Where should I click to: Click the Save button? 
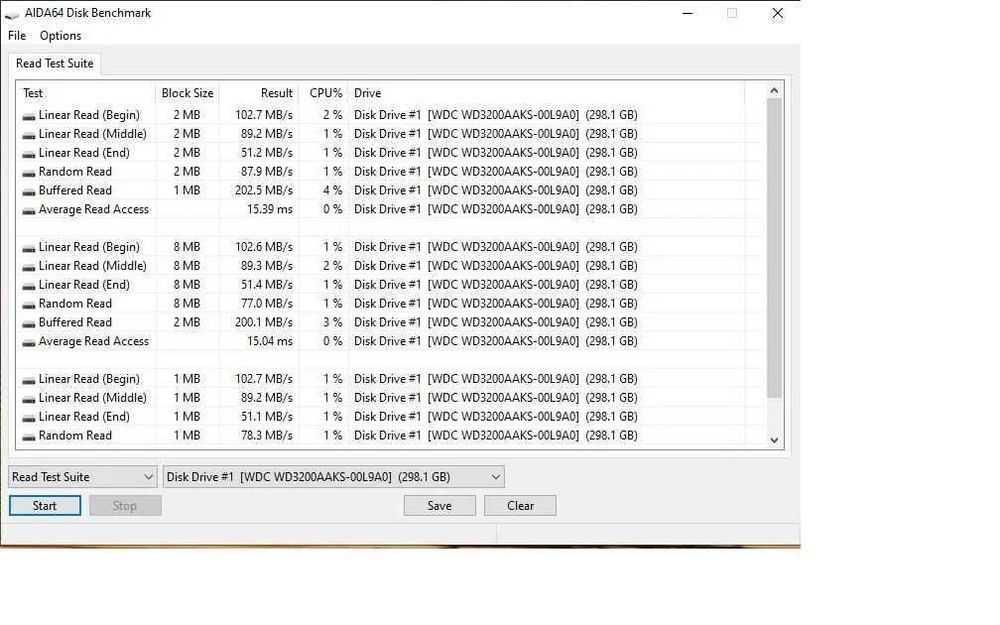(439, 506)
